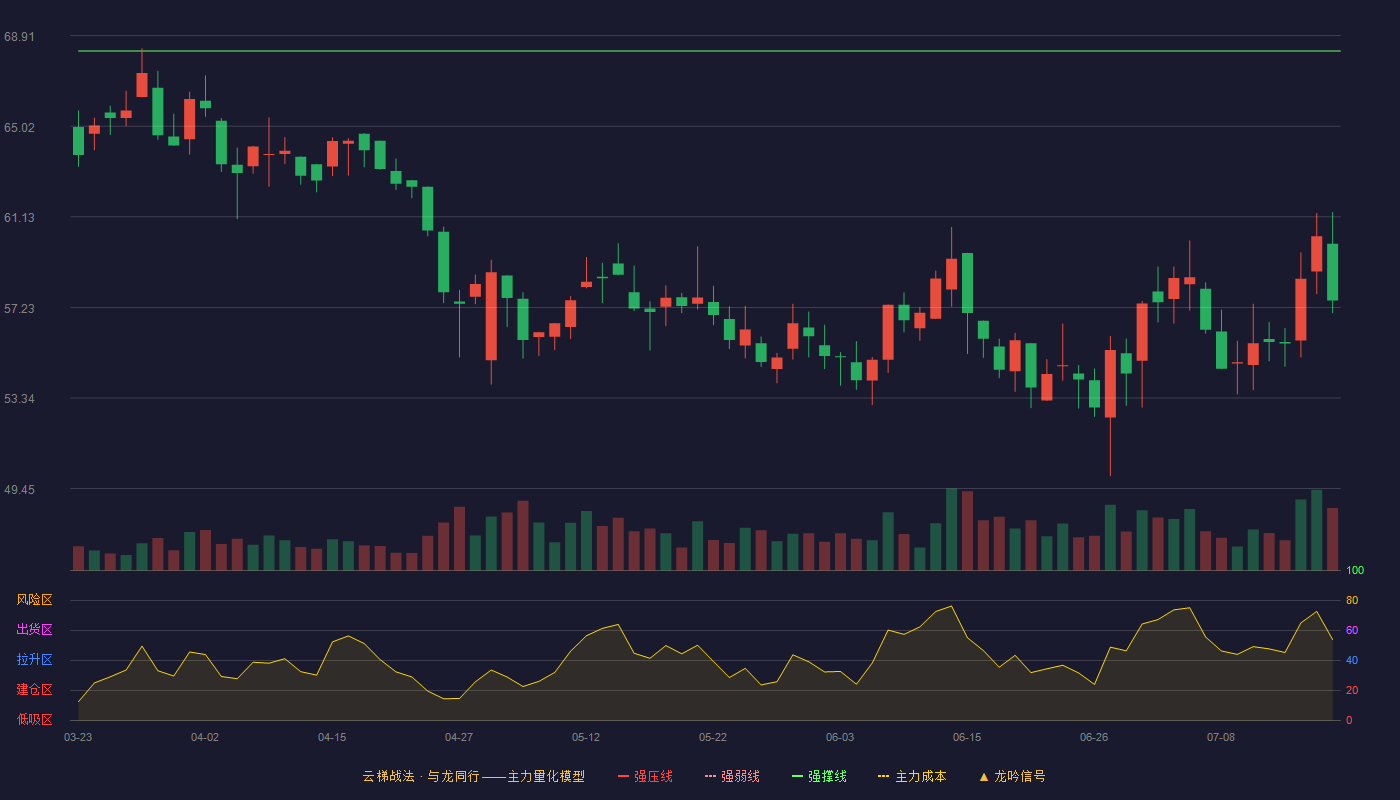The image size is (1400, 800).
Task: Click the green 100 indicator scale label
Action: 1355,571
